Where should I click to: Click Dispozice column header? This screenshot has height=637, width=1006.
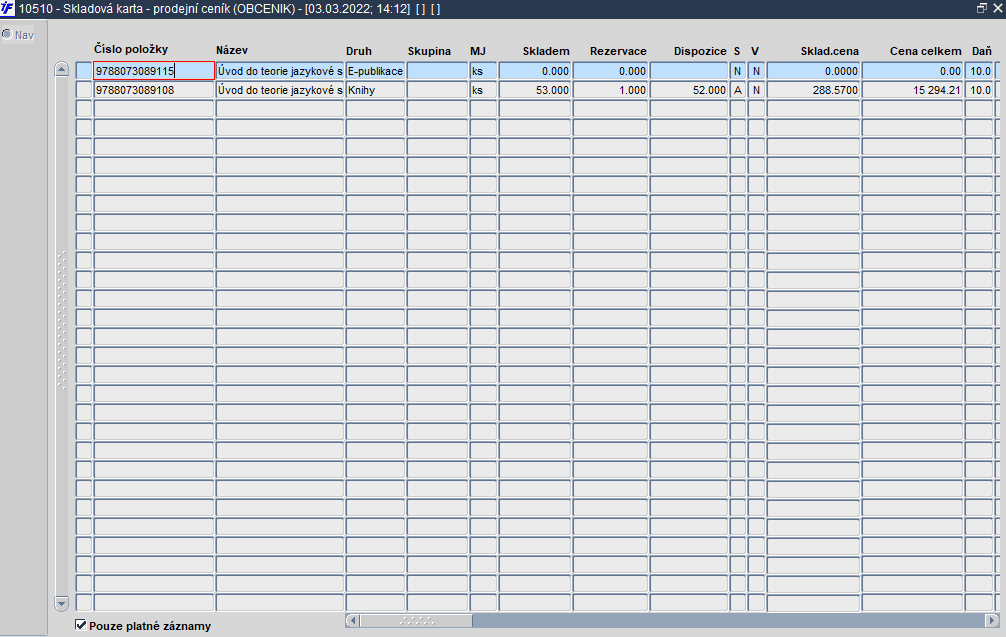click(700, 51)
